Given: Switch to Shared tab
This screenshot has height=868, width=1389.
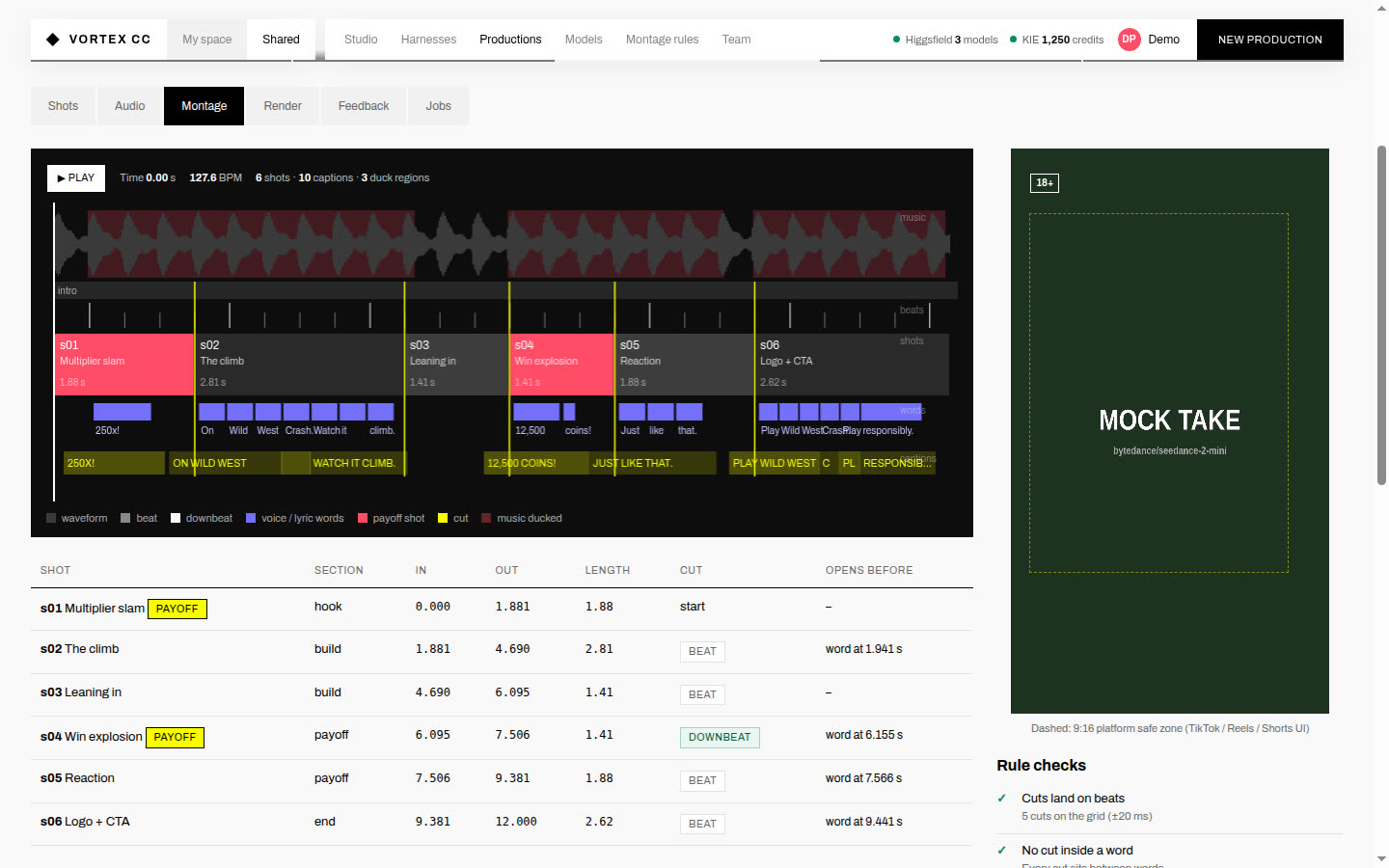Looking at the screenshot, I should point(281,40).
